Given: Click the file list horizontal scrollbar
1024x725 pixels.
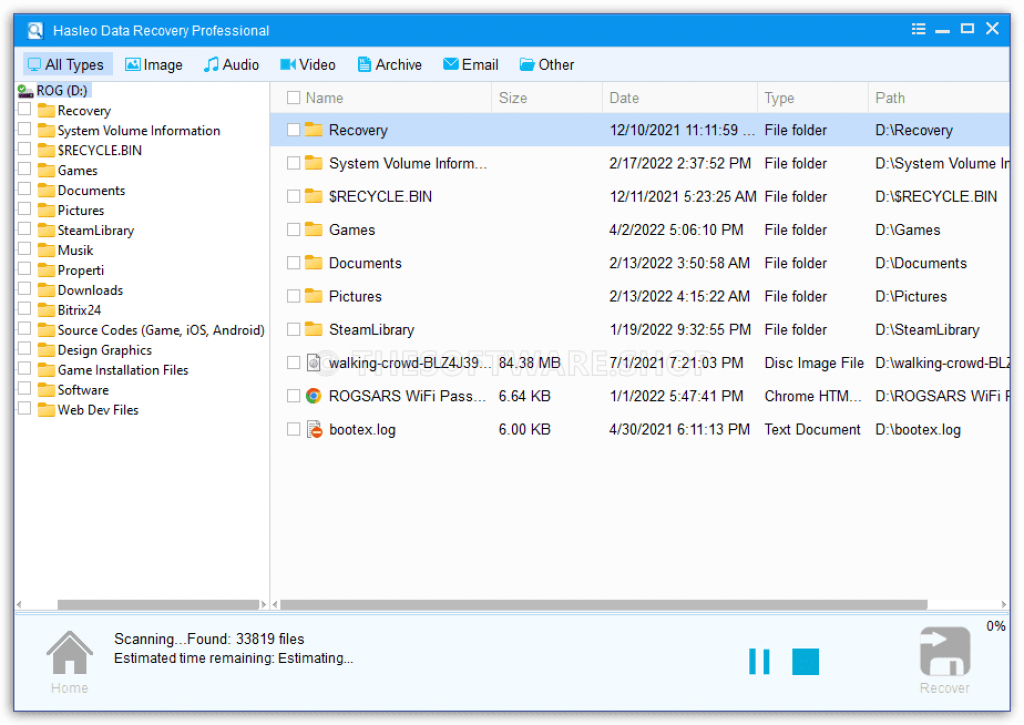Looking at the screenshot, I should pyautogui.click(x=603, y=604).
